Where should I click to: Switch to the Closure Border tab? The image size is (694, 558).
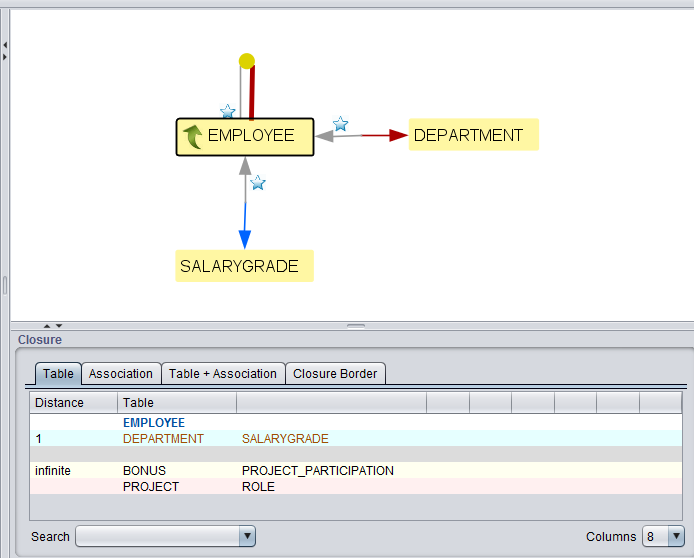tap(335, 374)
